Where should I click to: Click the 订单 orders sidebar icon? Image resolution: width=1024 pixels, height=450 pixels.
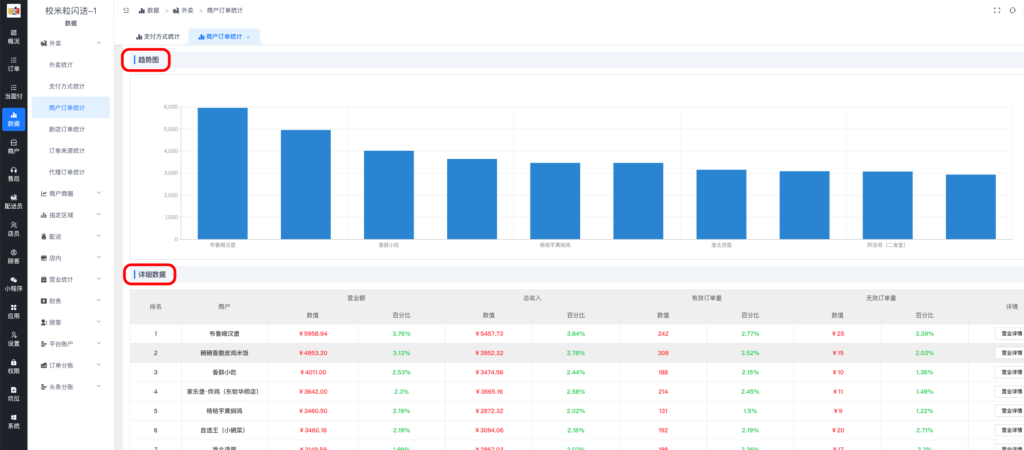(x=13, y=64)
